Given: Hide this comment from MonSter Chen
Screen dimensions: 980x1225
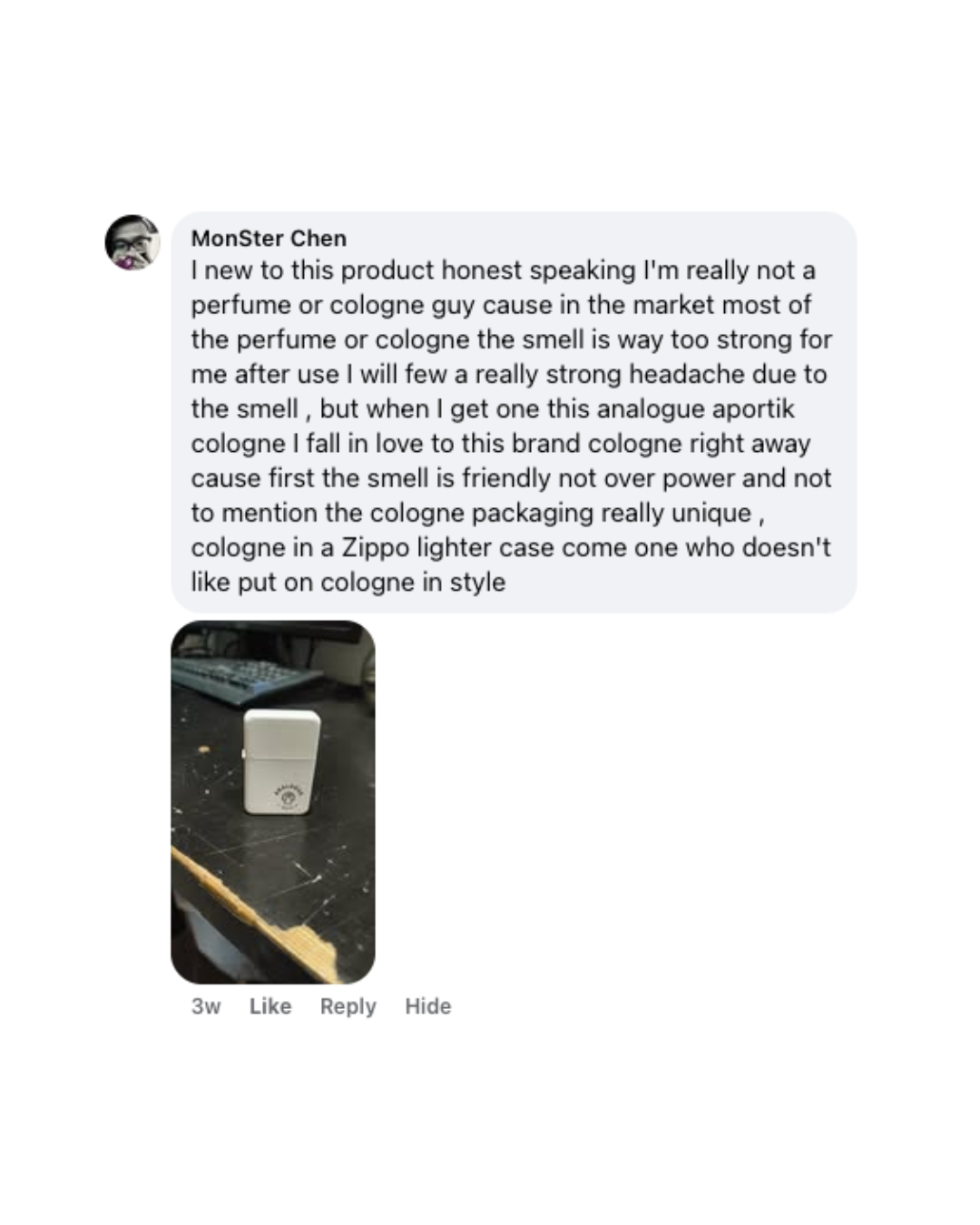Looking at the screenshot, I should 427,1005.
